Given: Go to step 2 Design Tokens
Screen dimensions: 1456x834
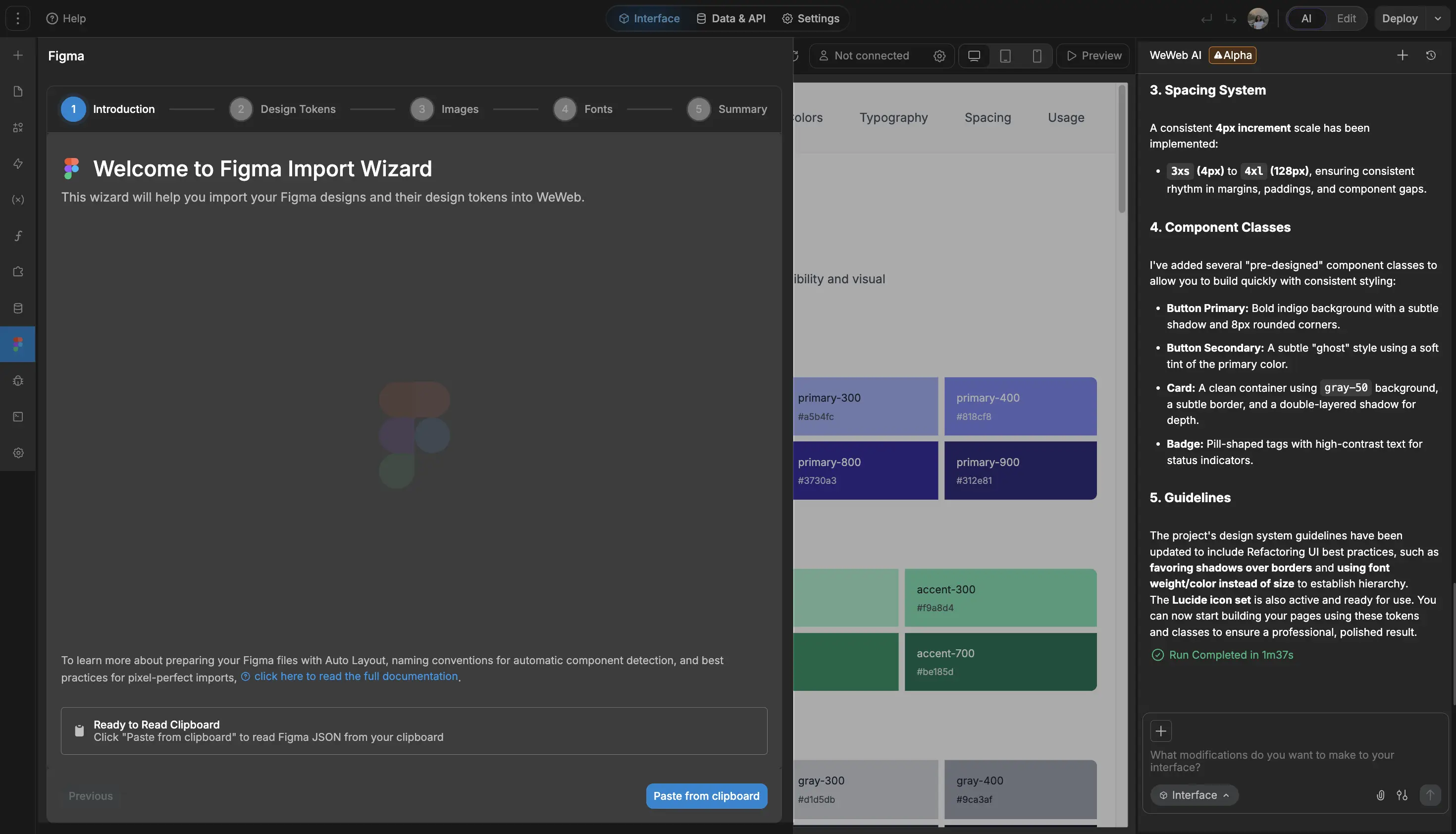Looking at the screenshot, I should tap(282, 109).
